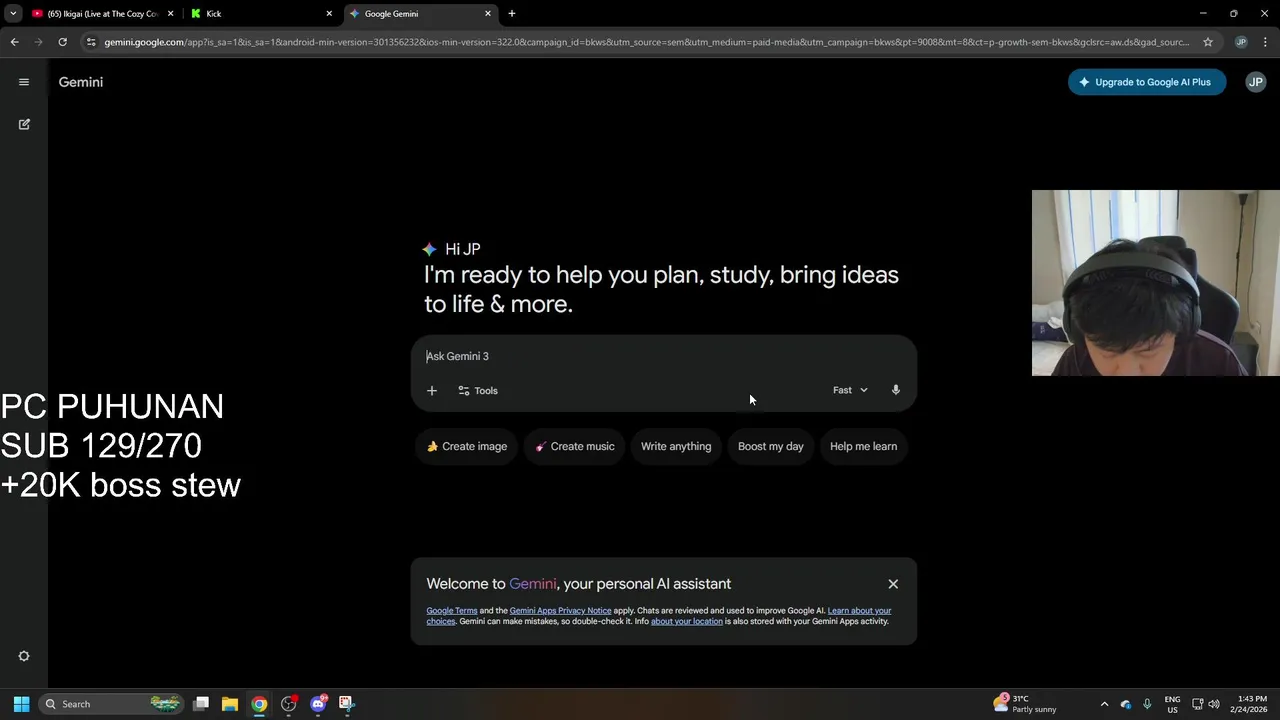Click the plus icon to add files
Viewport: 1280px width, 720px height.
click(432, 391)
